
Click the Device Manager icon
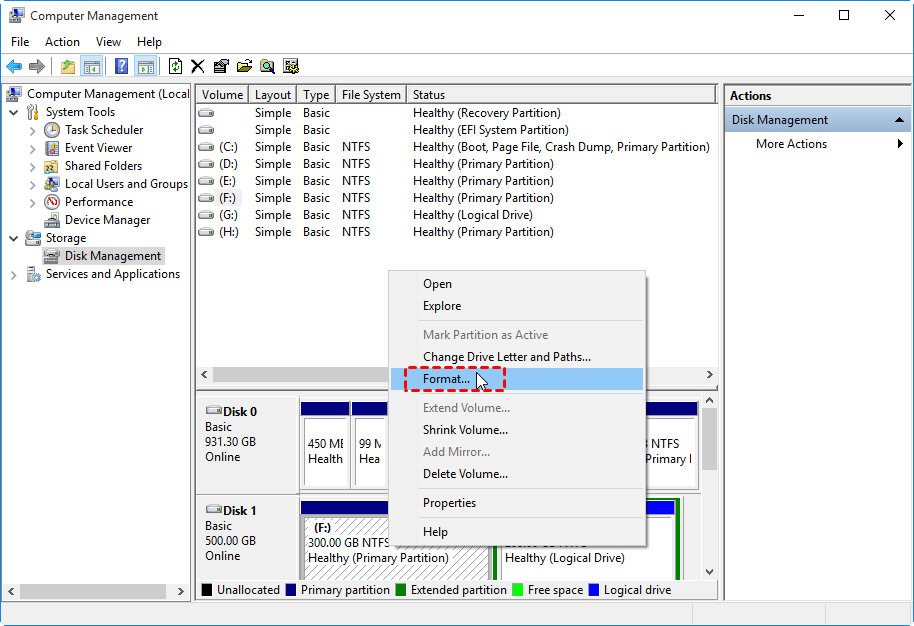point(52,220)
